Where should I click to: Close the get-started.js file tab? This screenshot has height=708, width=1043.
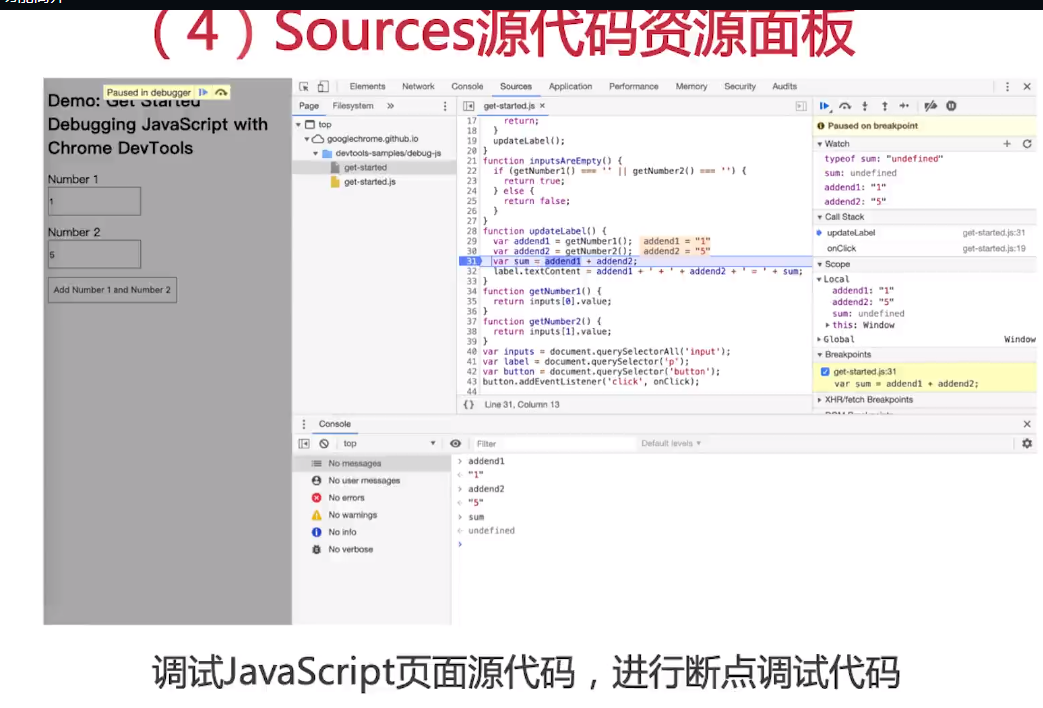tap(542, 106)
